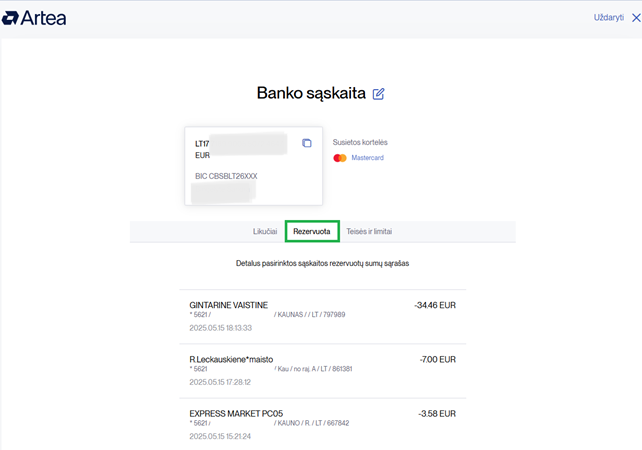642x450 pixels.
Task: Open the Teisės ir limitai tab
Action: pyautogui.click(x=369, y=231)
